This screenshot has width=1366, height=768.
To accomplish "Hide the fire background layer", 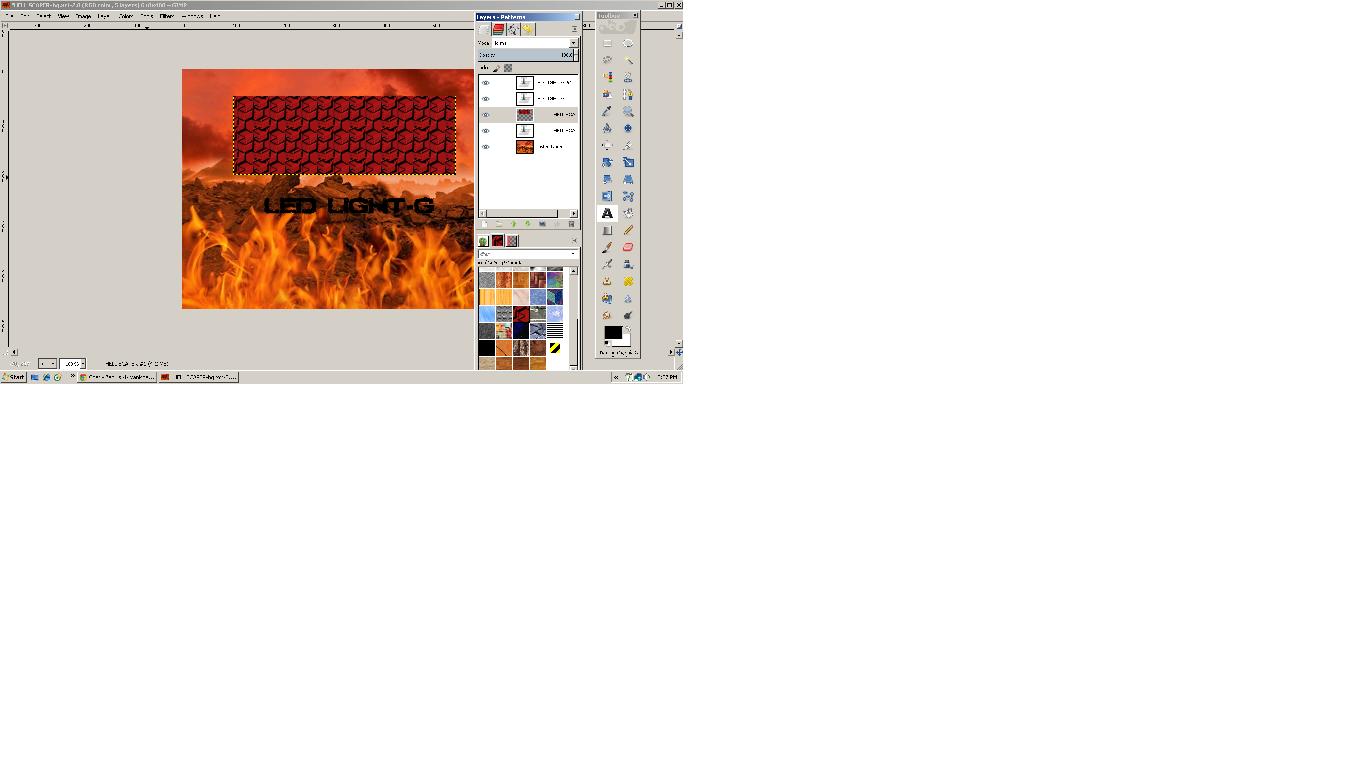I will (486, 147).
